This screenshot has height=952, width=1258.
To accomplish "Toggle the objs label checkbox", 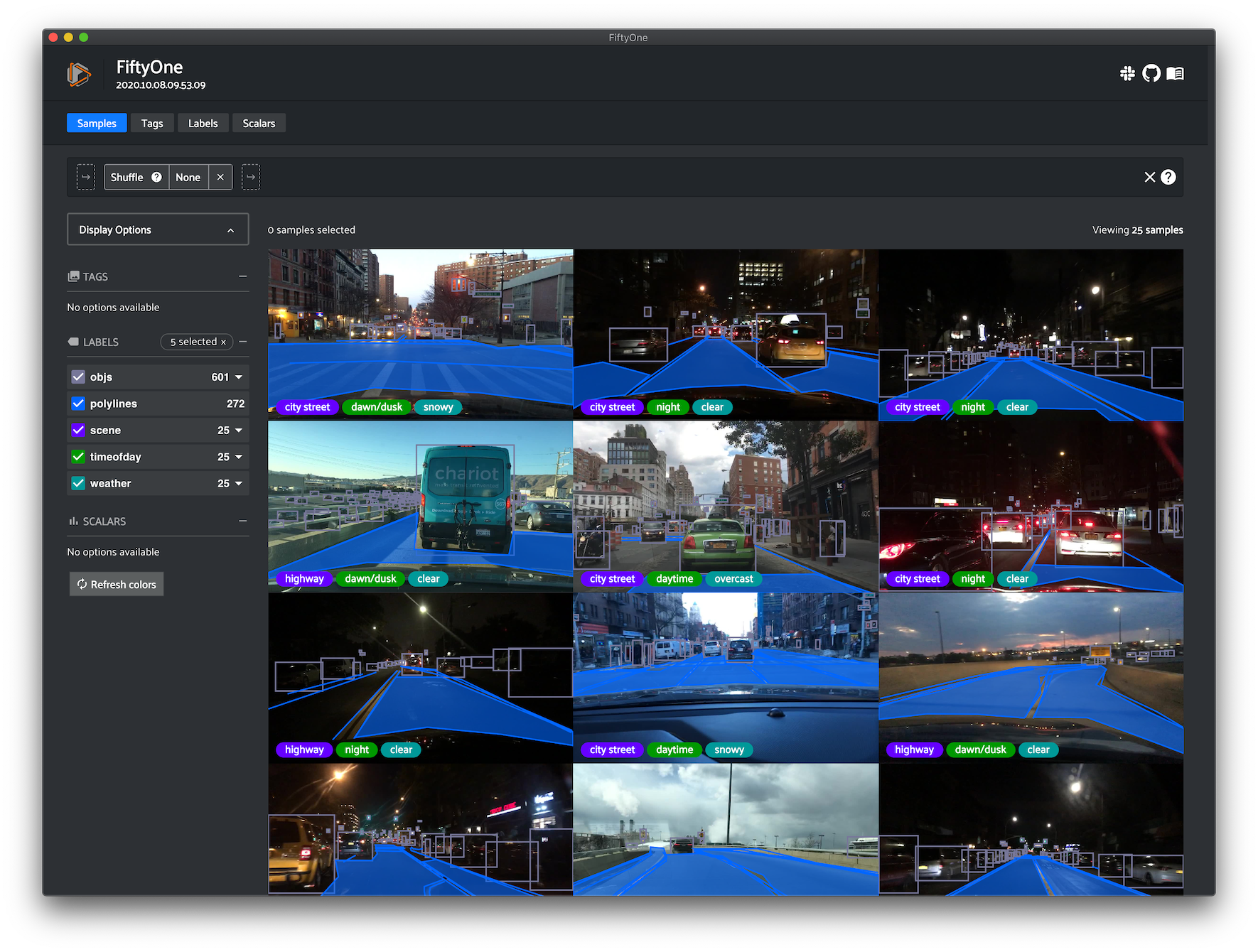I will pos(78,377).
